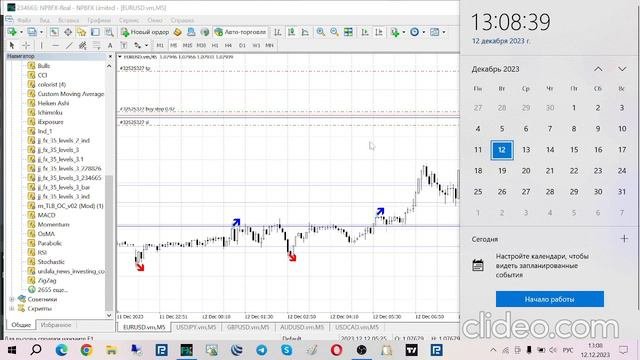The height and width of the screenshot is (360, 640).
Task: Open the Вставка menu
Action: coord(68,20)
